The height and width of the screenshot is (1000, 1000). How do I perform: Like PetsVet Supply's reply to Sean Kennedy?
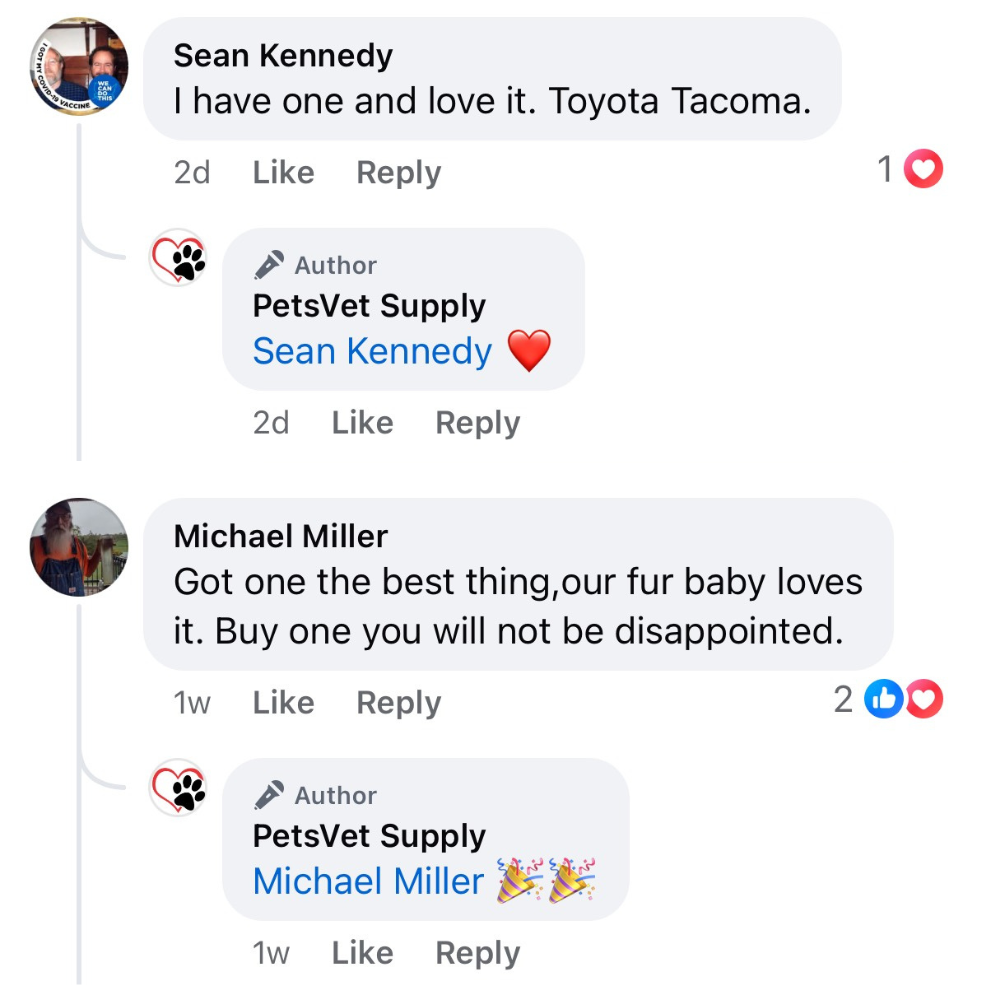pyautogui.click(x=362, y=423)
